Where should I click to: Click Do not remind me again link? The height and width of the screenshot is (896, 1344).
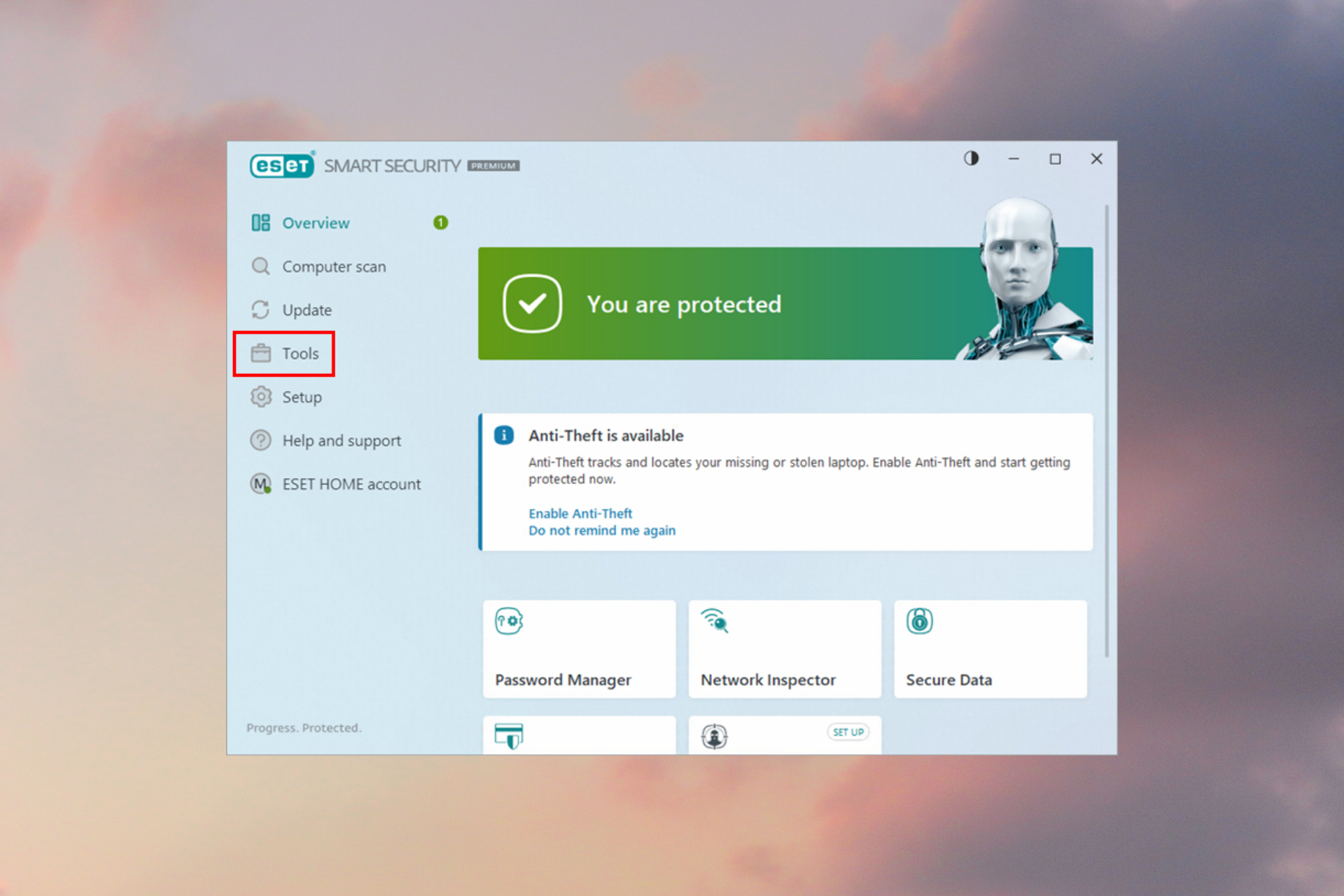(x=602, y=531)
